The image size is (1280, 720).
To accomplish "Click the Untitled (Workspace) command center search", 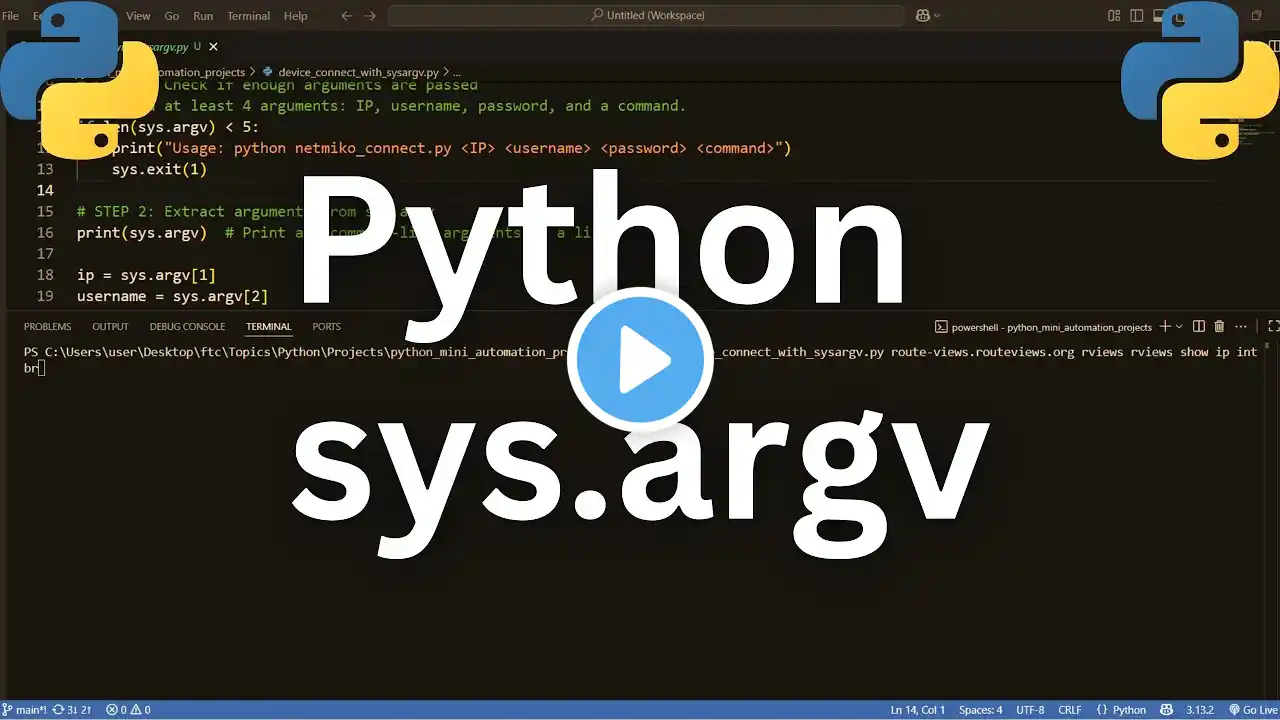I will [646, 15].
